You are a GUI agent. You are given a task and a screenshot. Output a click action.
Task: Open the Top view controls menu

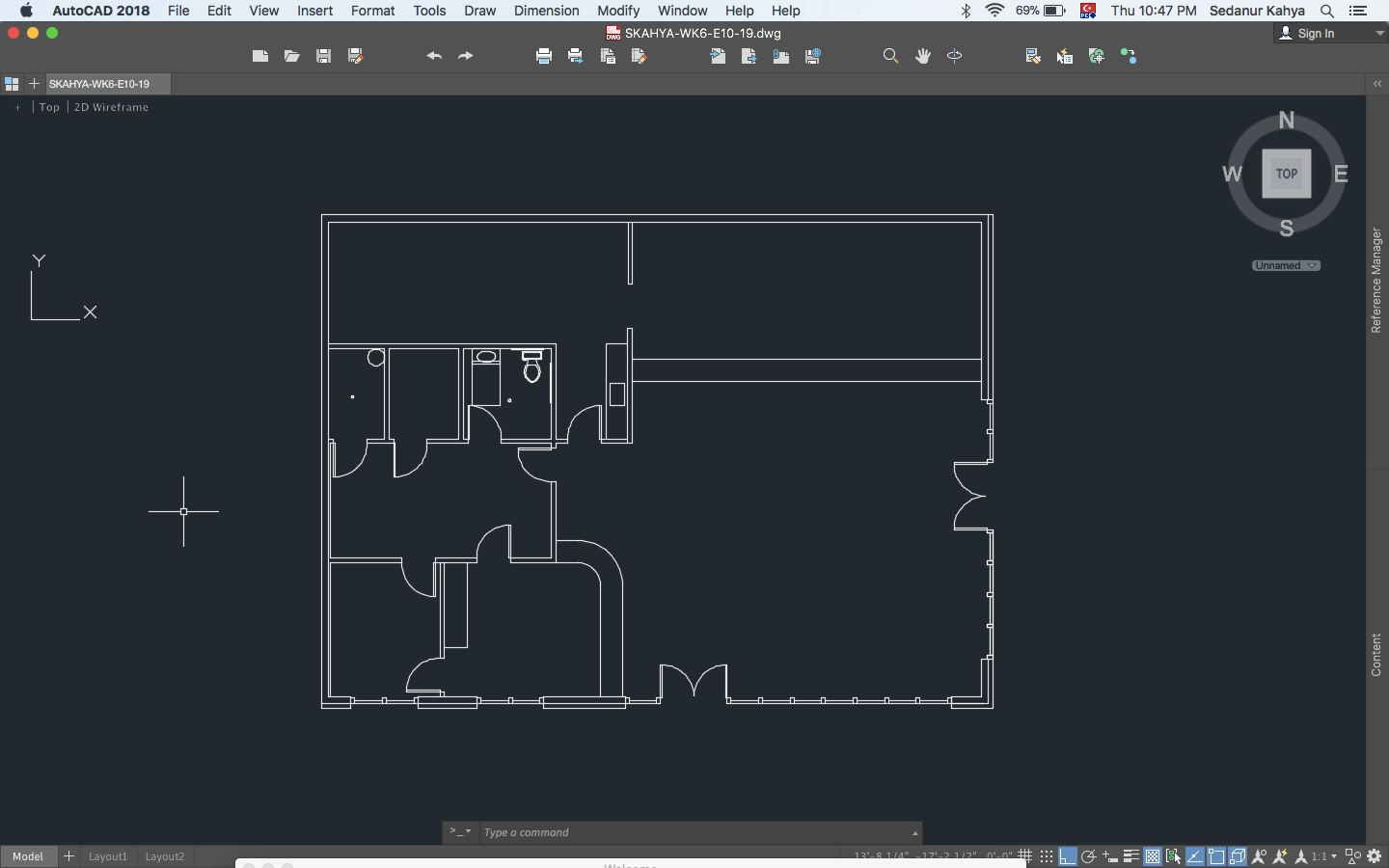click(50, 107)
